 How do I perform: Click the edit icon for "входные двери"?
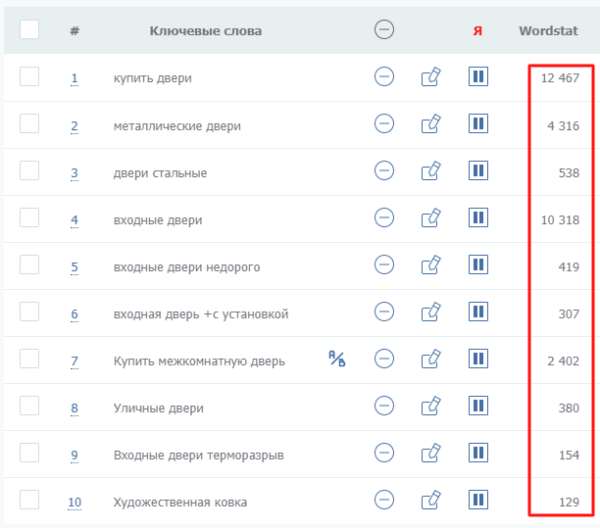coord(431,218)
